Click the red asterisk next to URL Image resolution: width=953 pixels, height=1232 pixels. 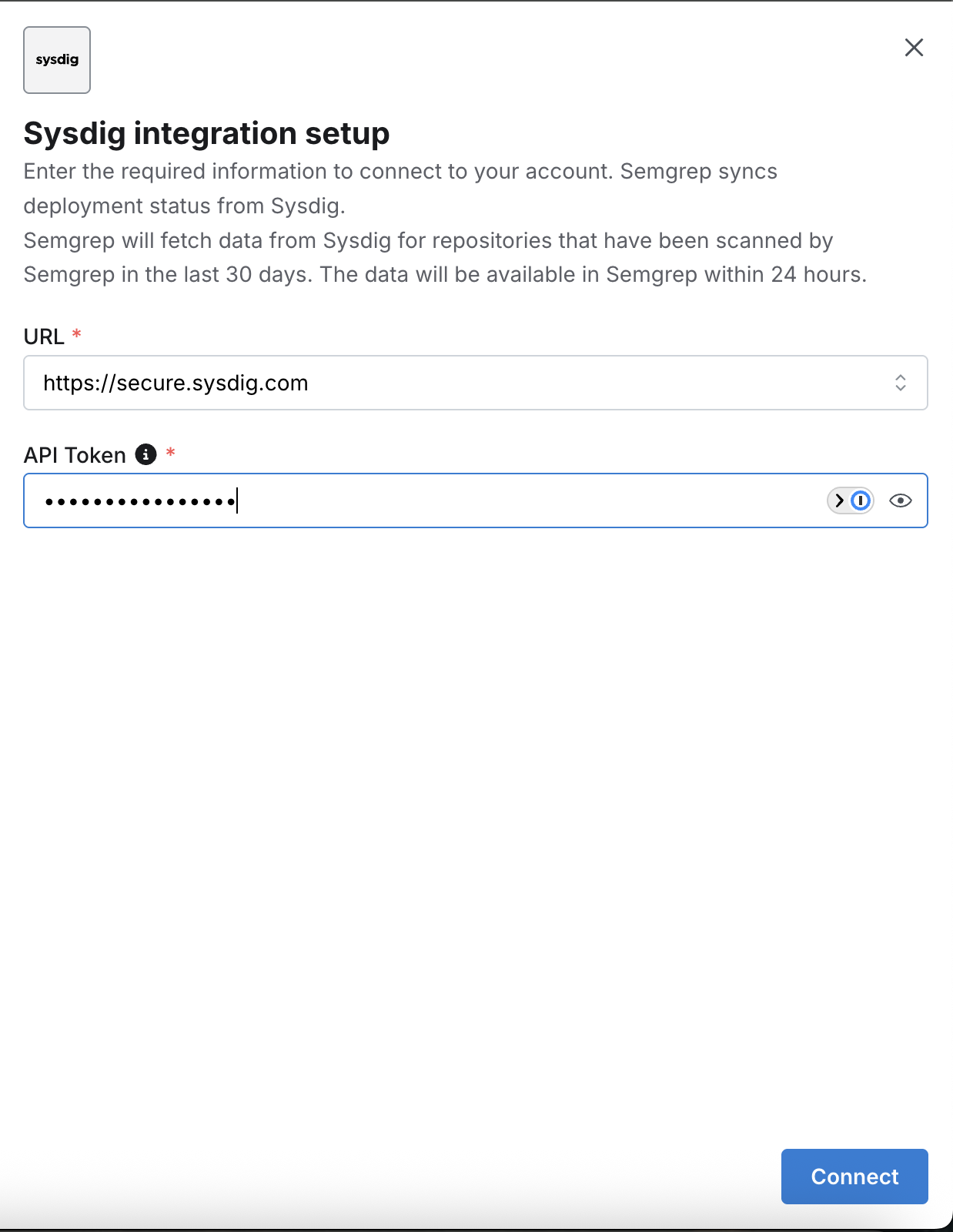[x=77, y=334]
